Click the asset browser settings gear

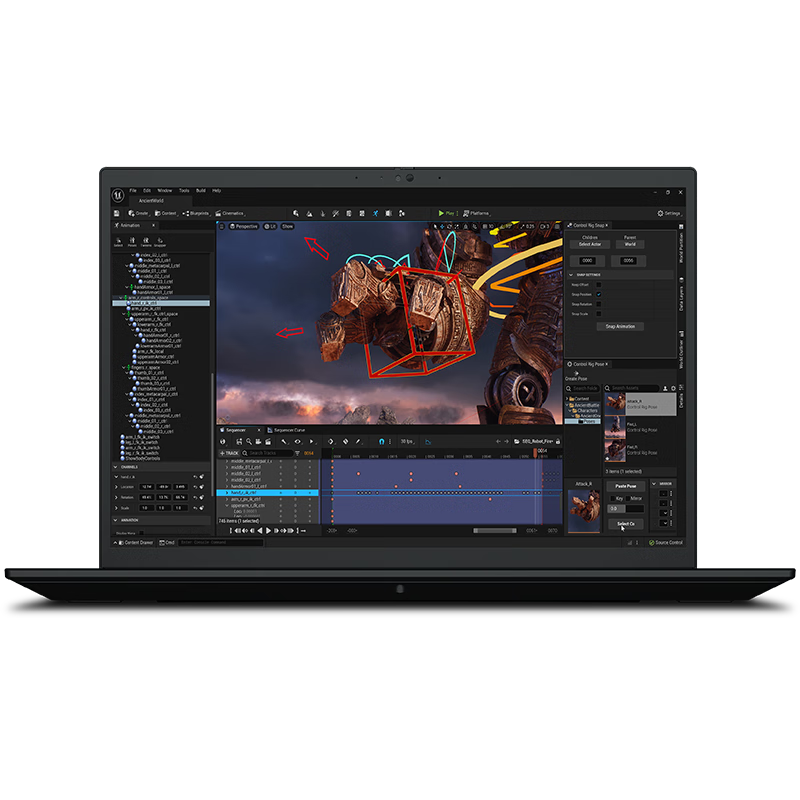click(673, 388)
